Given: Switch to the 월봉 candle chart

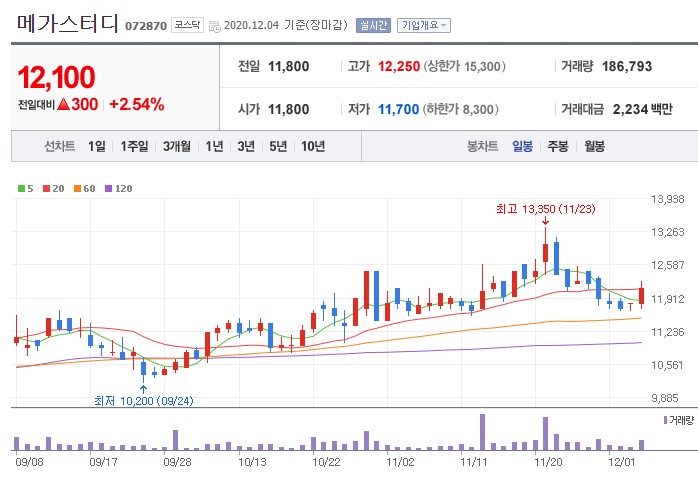Looking at the screenshot, I should (594, 146).
